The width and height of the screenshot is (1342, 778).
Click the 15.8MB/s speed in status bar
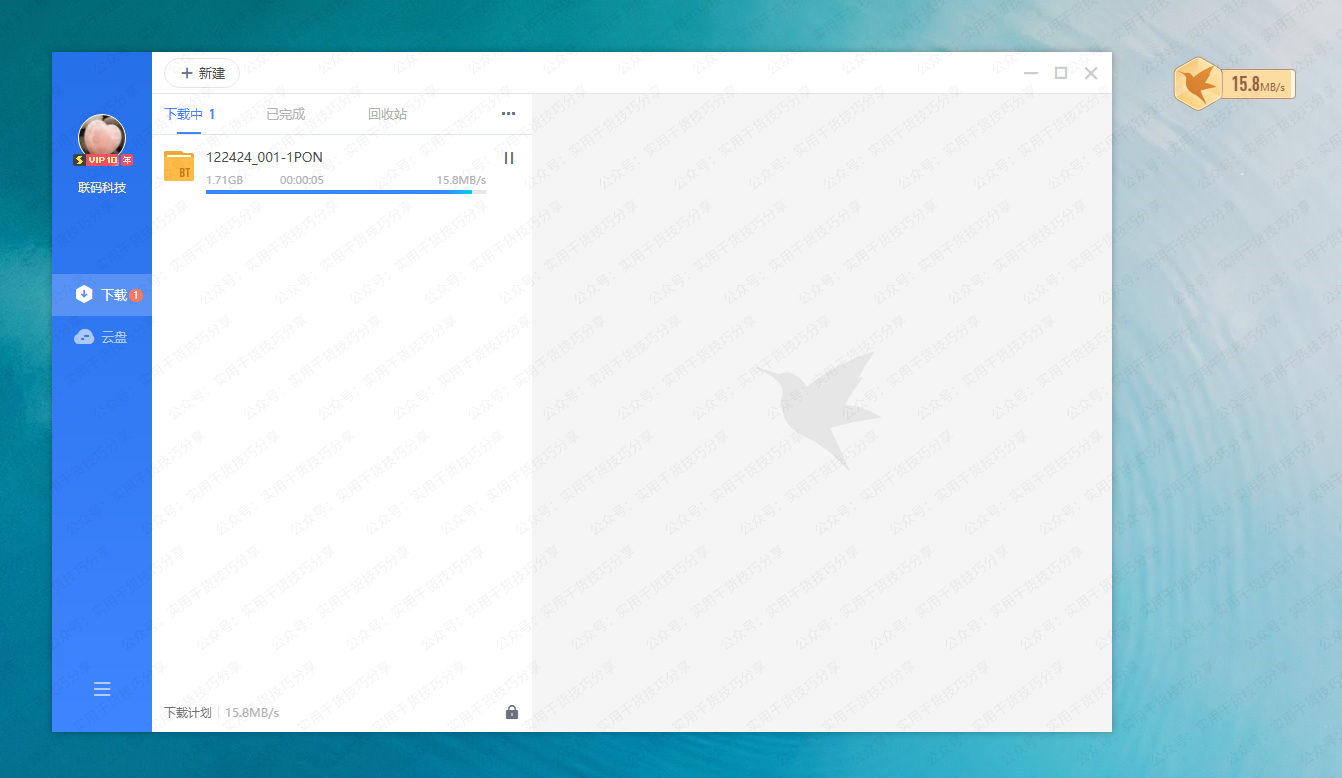[252, 713]
